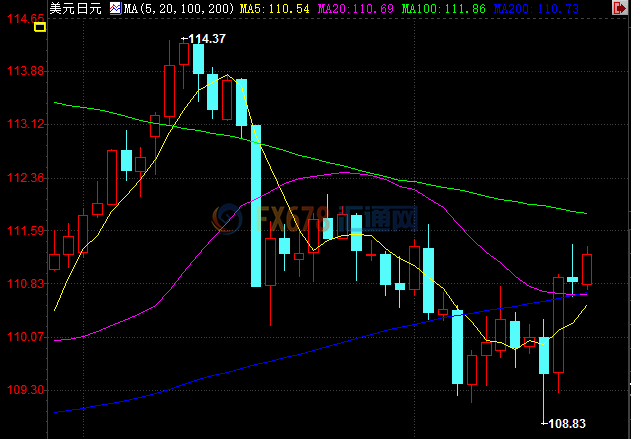Click the 108.83 low price label
The image size is (631, 439).
click(567, 423)
